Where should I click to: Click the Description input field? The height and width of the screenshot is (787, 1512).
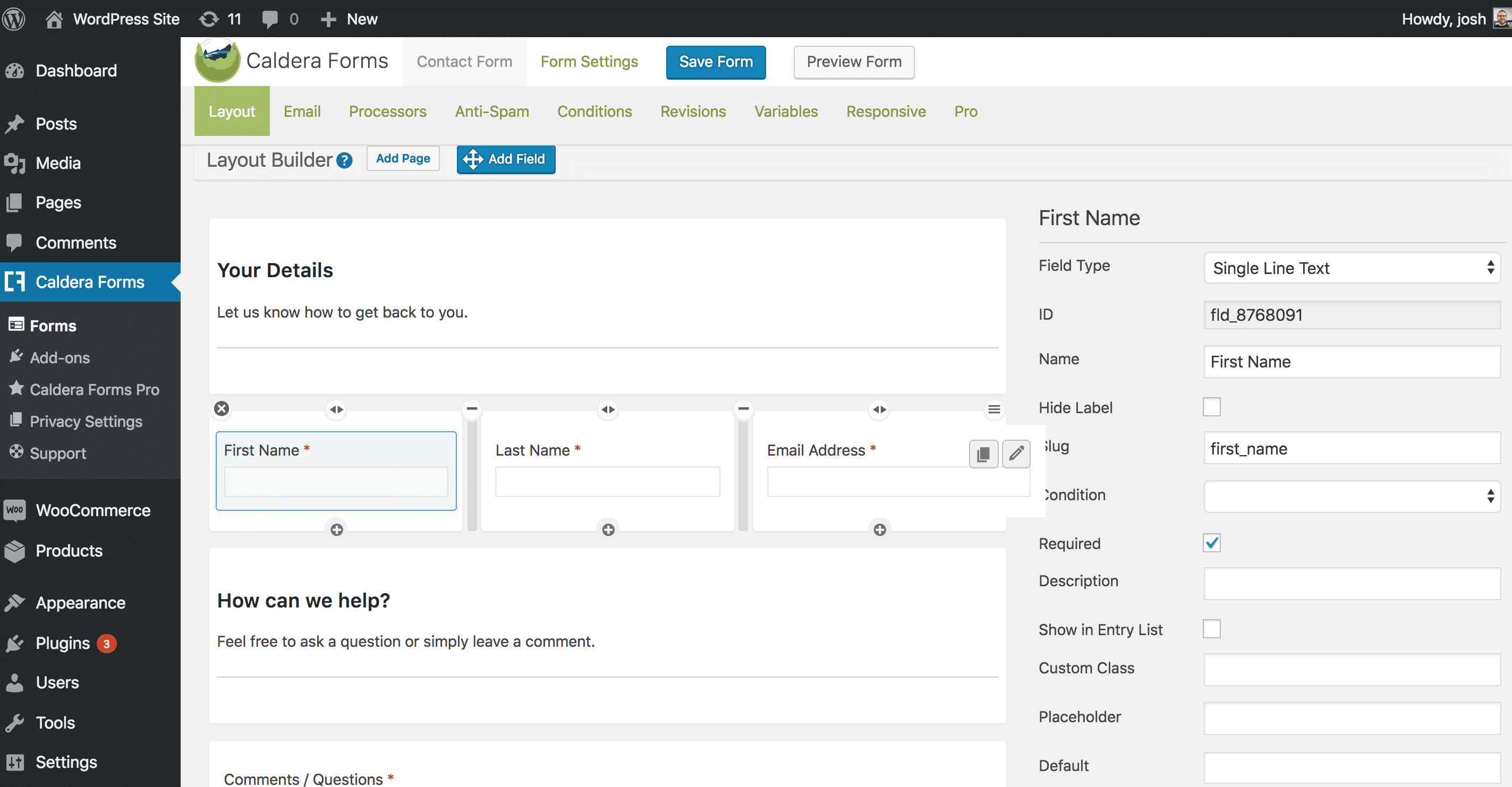click(x=1352, y=584)
